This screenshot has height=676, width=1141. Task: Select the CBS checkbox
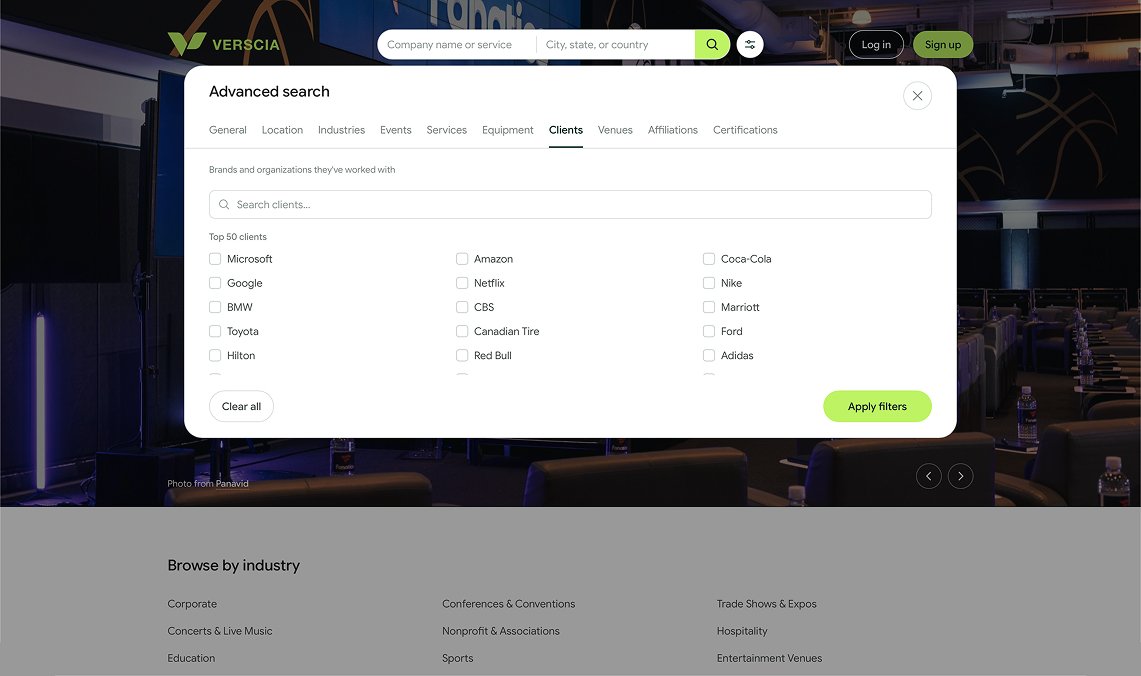click(x=462, y=307)
